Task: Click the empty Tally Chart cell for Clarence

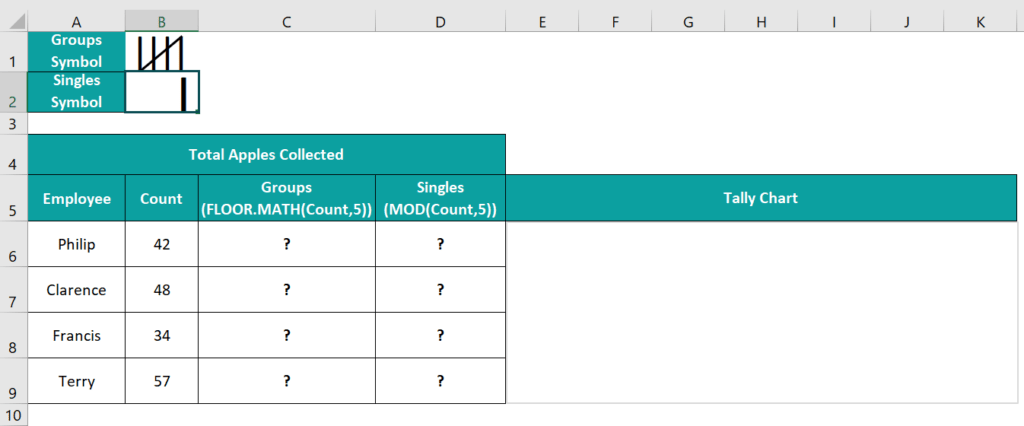Action: (761, 289)
